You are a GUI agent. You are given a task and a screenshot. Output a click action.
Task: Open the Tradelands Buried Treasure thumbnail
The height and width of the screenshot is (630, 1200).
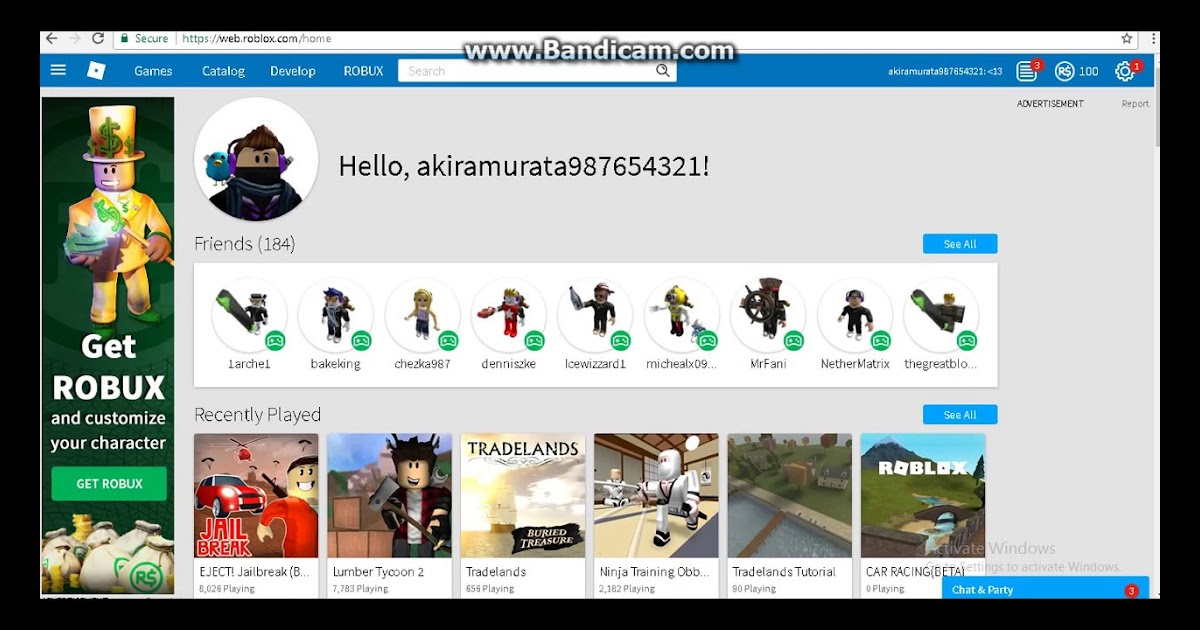coord(523,496)
